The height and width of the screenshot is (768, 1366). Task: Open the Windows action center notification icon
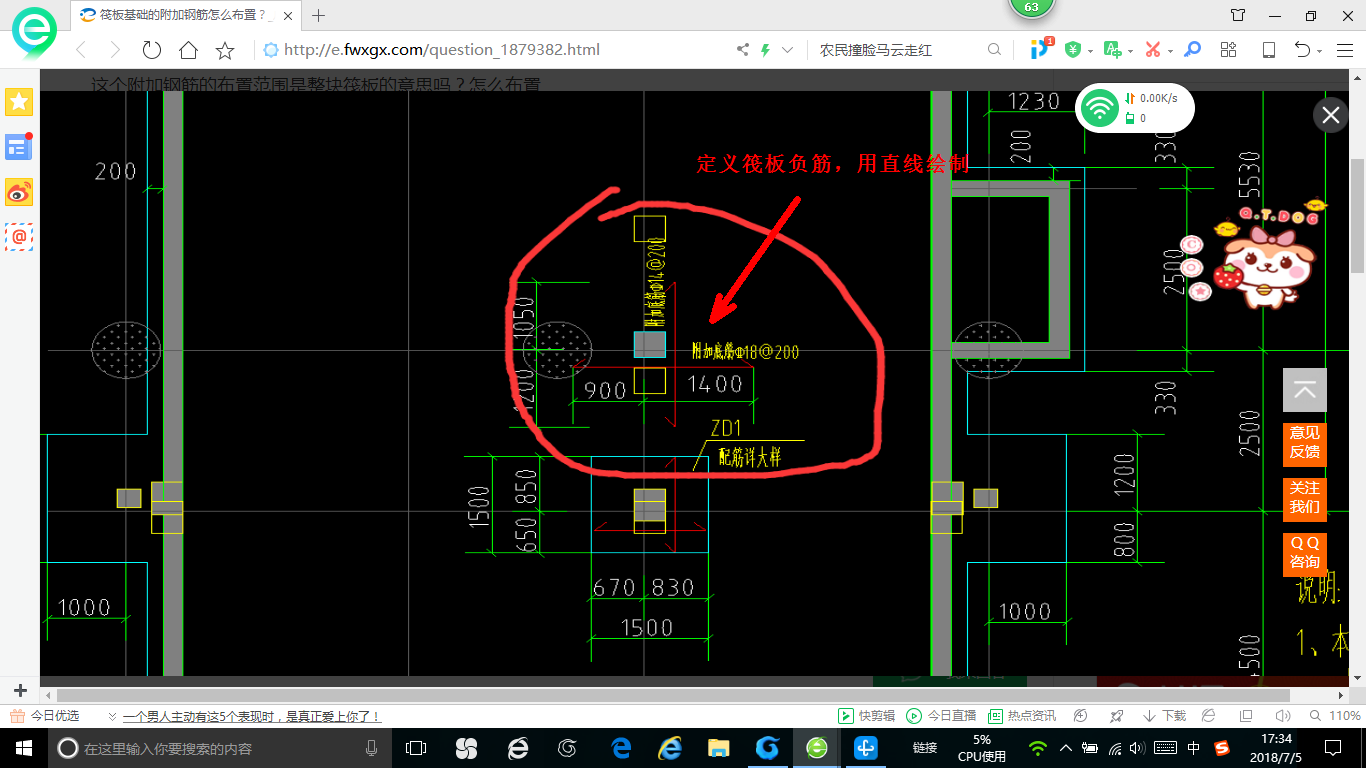[x=1333, y=748]
